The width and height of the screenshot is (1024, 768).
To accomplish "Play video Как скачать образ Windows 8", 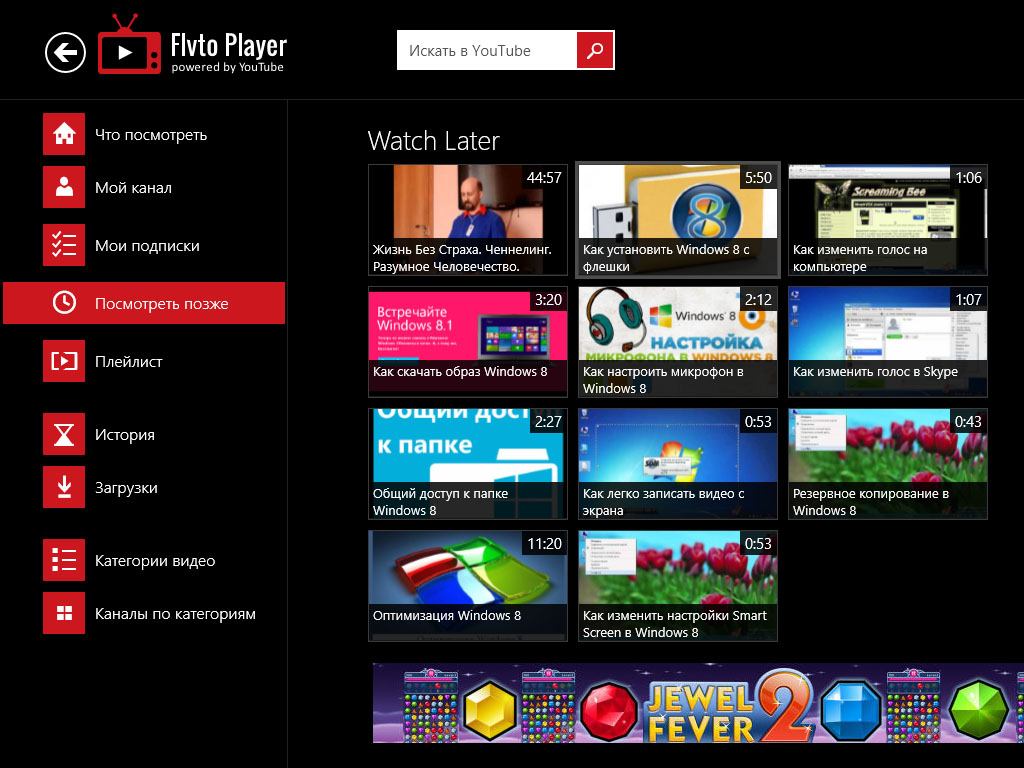I will click(468, 342).
